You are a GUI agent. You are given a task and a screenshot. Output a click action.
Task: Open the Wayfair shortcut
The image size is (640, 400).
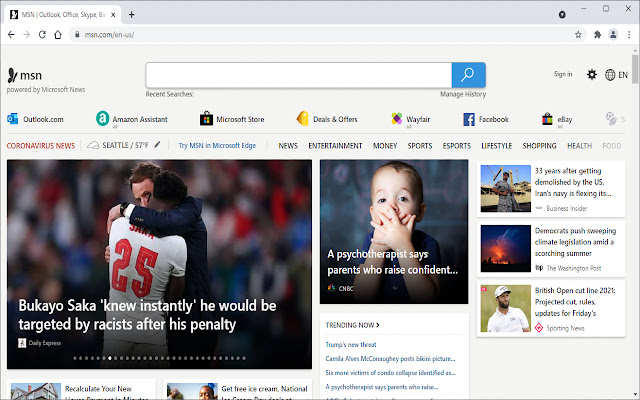click(411, 119)
